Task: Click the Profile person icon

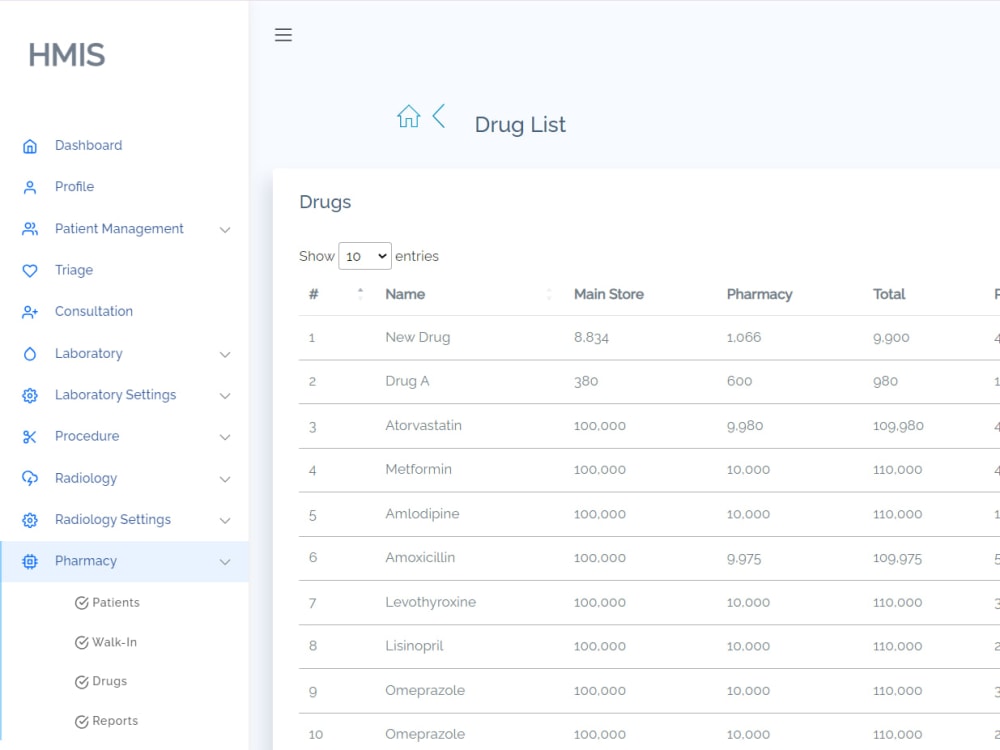Action: [30, 188]
